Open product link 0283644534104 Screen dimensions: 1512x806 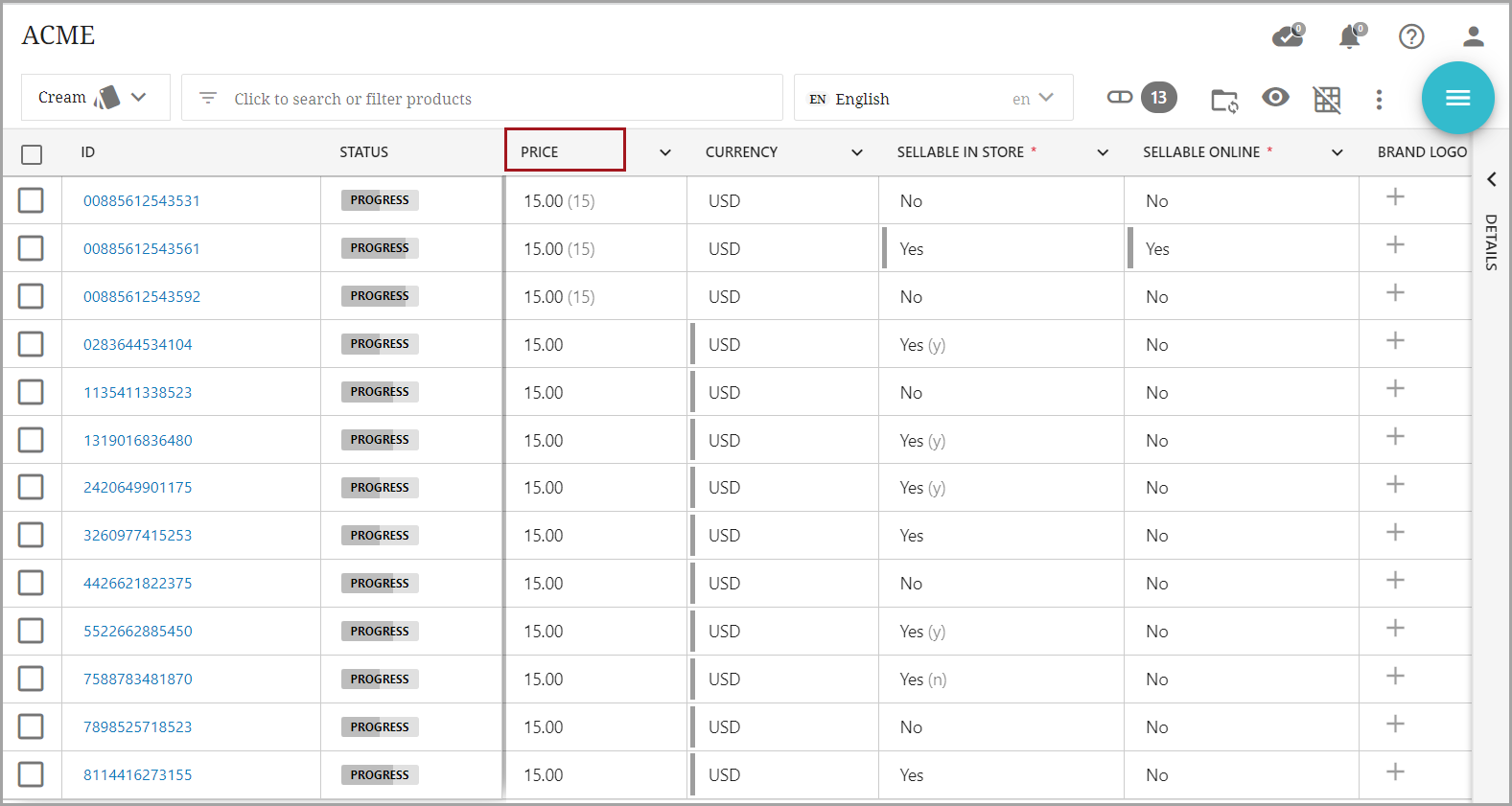137,344
